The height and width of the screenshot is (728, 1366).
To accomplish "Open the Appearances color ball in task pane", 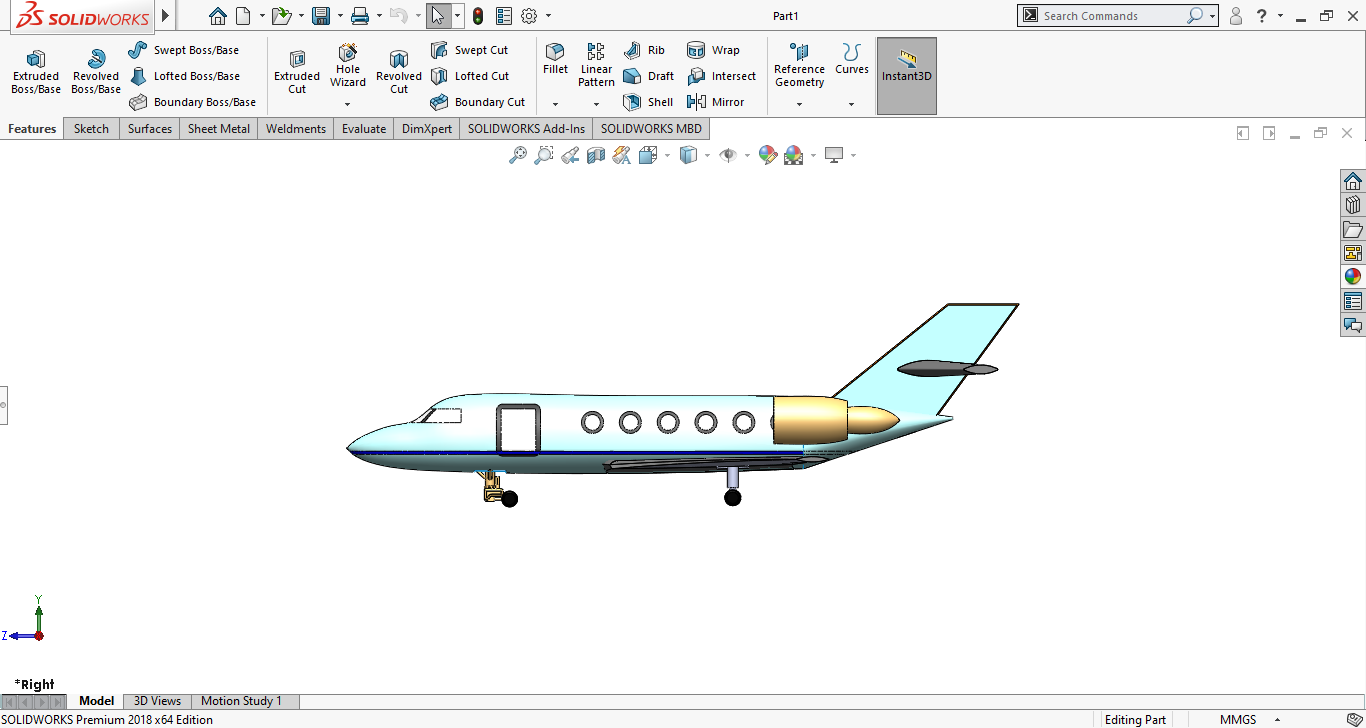I will point(1353,277).
